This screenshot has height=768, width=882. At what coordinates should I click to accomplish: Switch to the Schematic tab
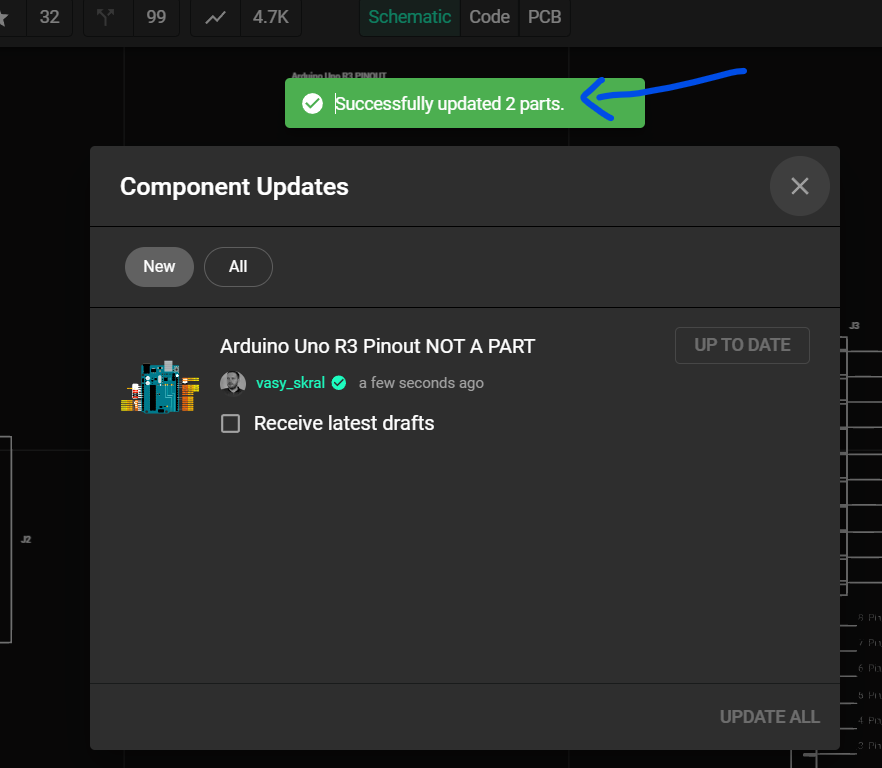click(x=410, y=17)
